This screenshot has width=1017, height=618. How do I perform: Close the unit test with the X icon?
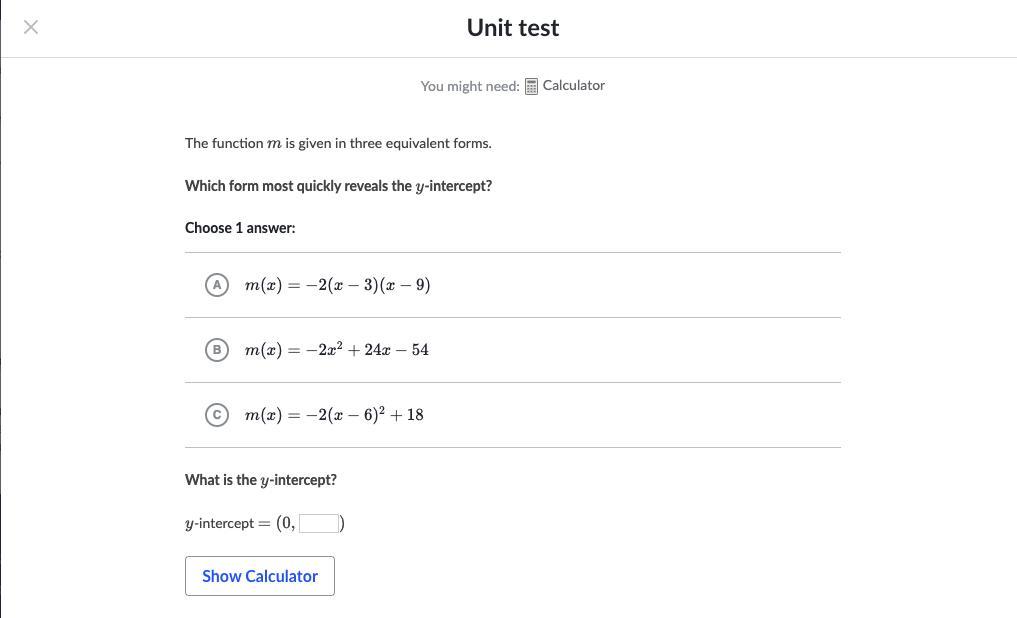tap(31, 27)
